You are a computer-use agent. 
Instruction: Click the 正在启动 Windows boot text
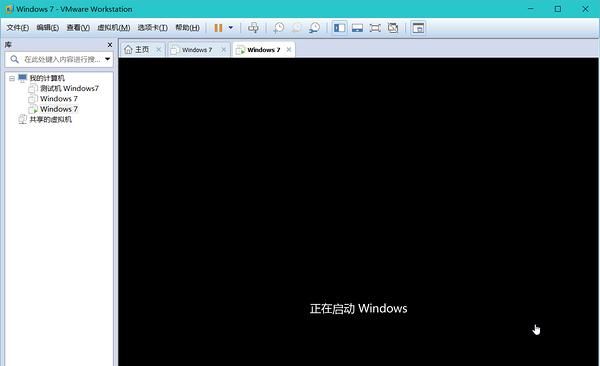359,309
